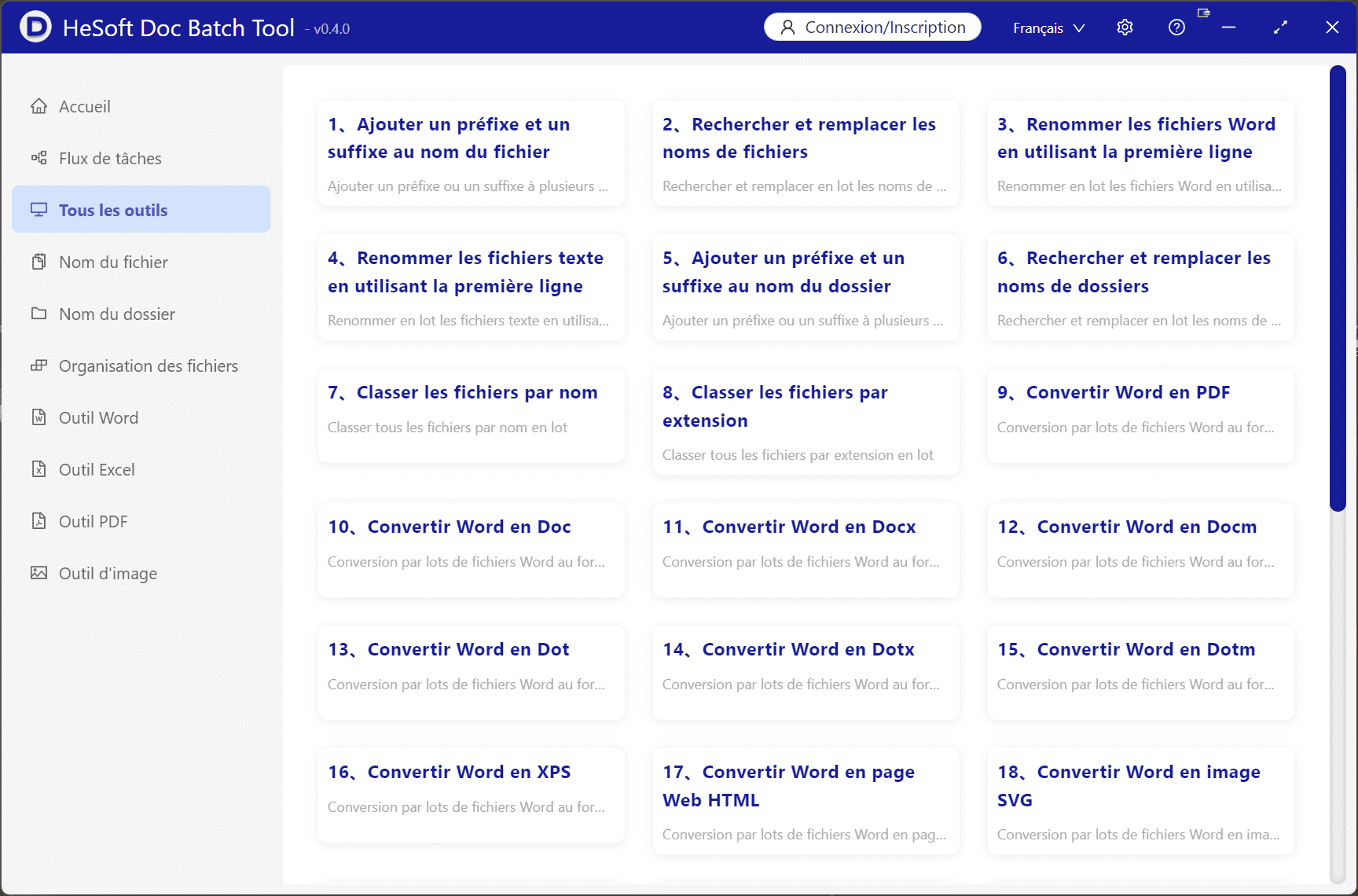Click the HeSoft app logo icon
The height and width of the screenshot is (896, 1358).
[35, 28]
